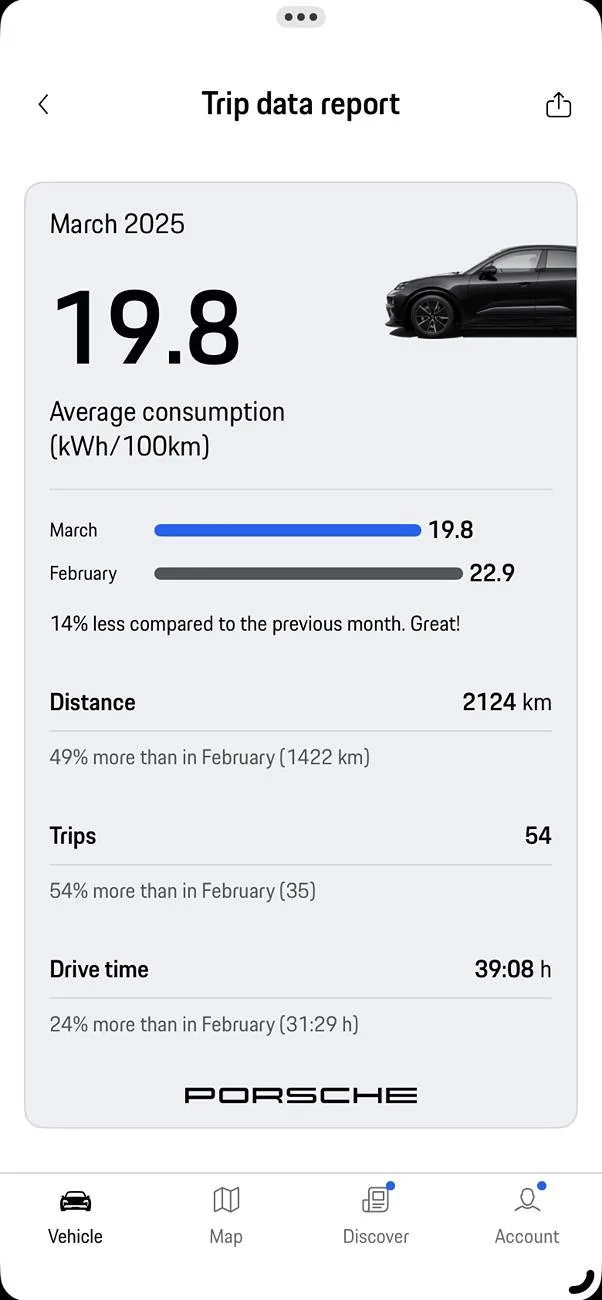Tap the three-dot handle at screen top
602x1300 pixels.
[x=301, y=16]
